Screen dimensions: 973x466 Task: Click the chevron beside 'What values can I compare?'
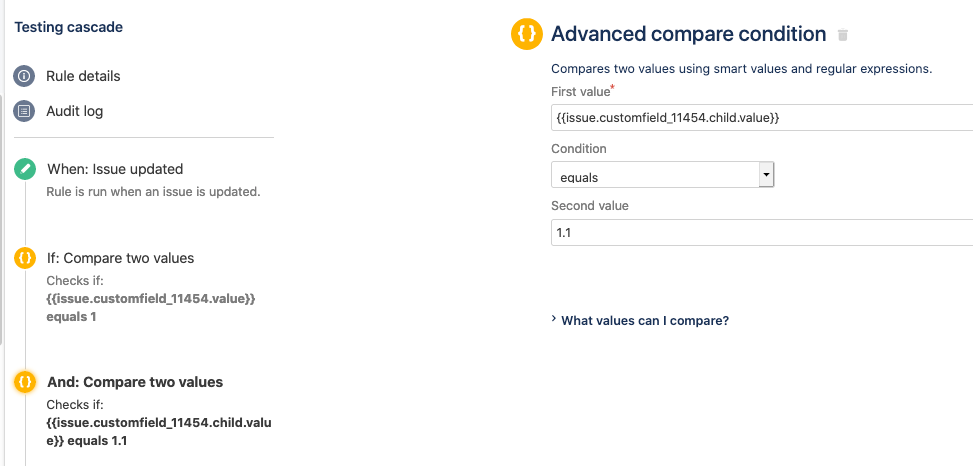point(554,320)
